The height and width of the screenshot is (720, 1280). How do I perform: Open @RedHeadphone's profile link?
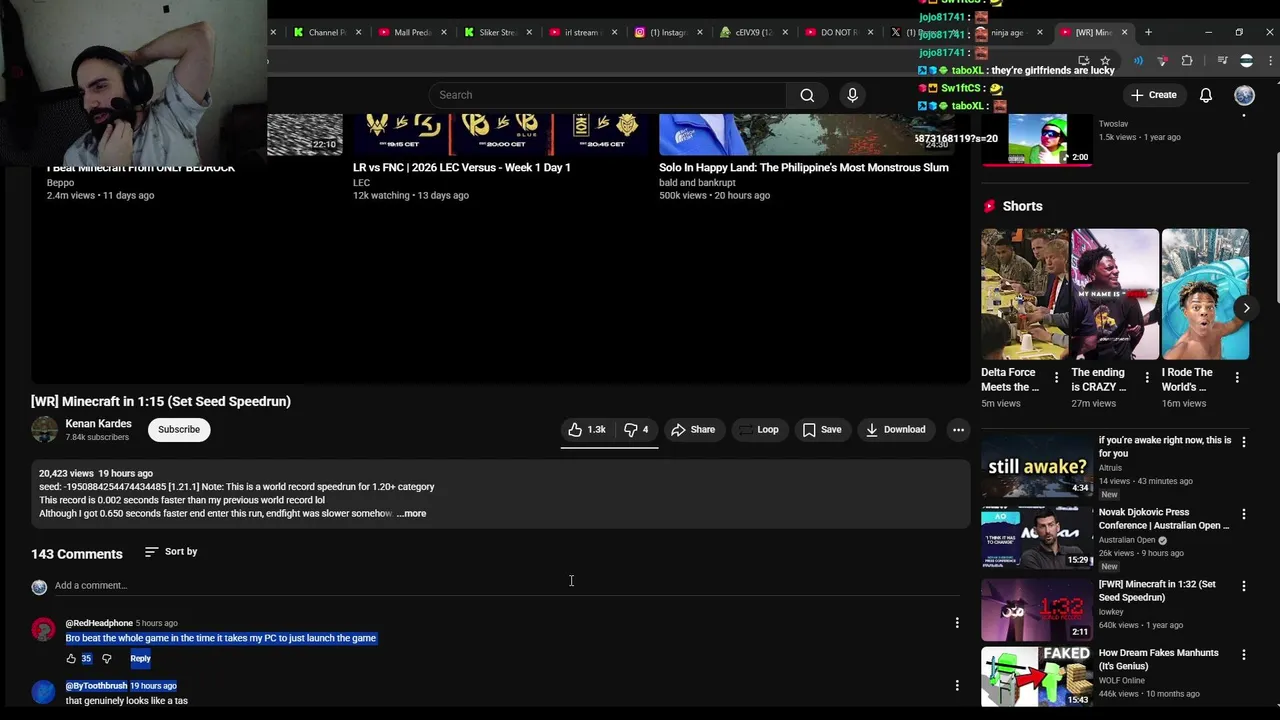click(99, 623)
